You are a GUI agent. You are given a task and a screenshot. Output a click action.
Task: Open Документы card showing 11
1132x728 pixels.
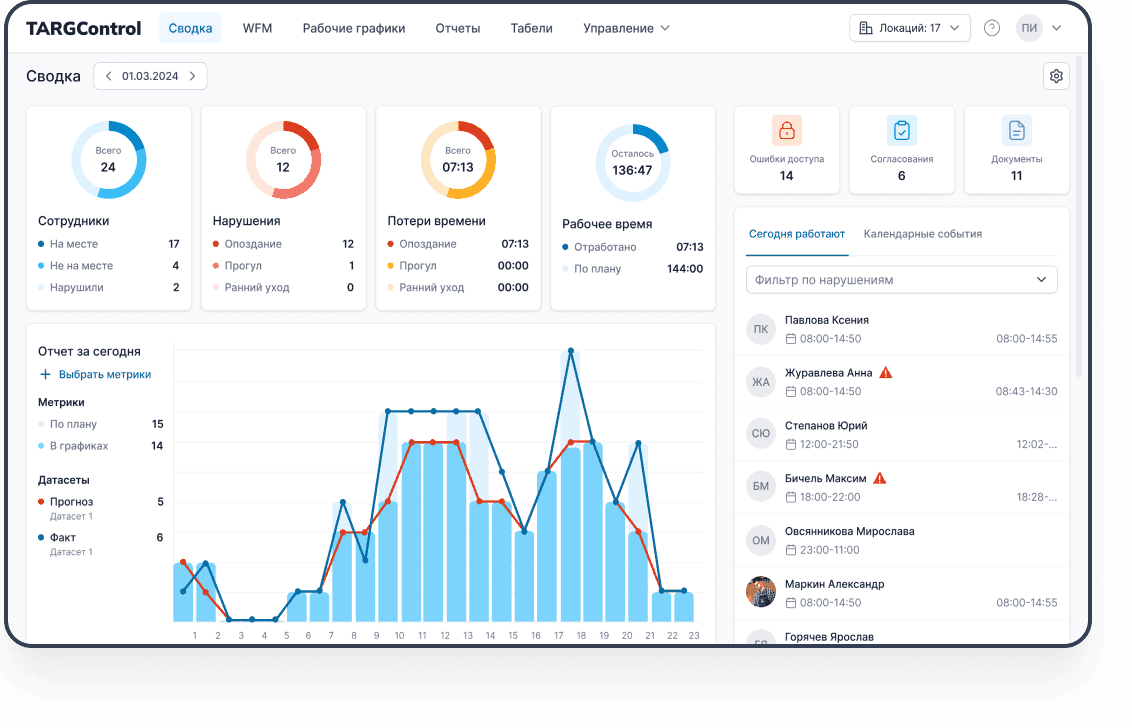coord(1016,150)
